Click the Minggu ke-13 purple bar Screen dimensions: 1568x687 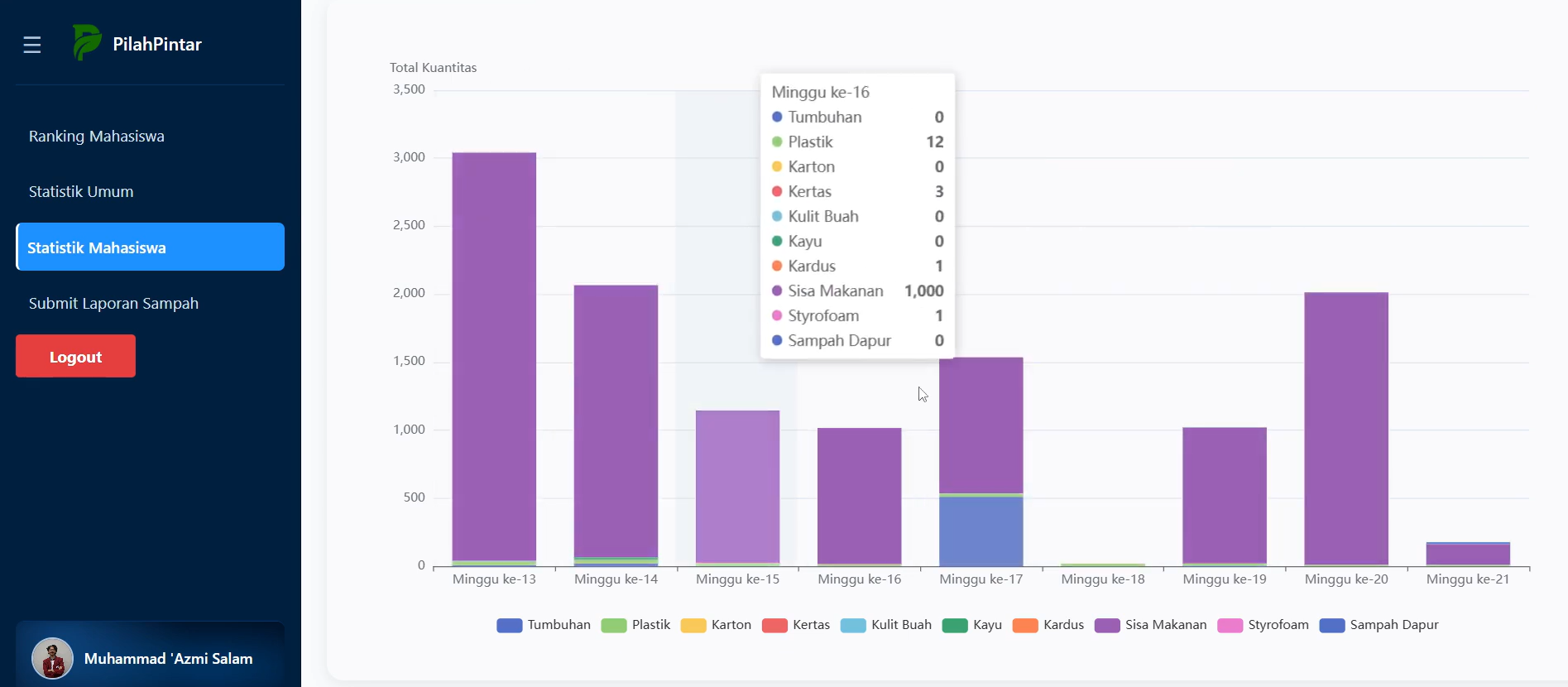494,356
